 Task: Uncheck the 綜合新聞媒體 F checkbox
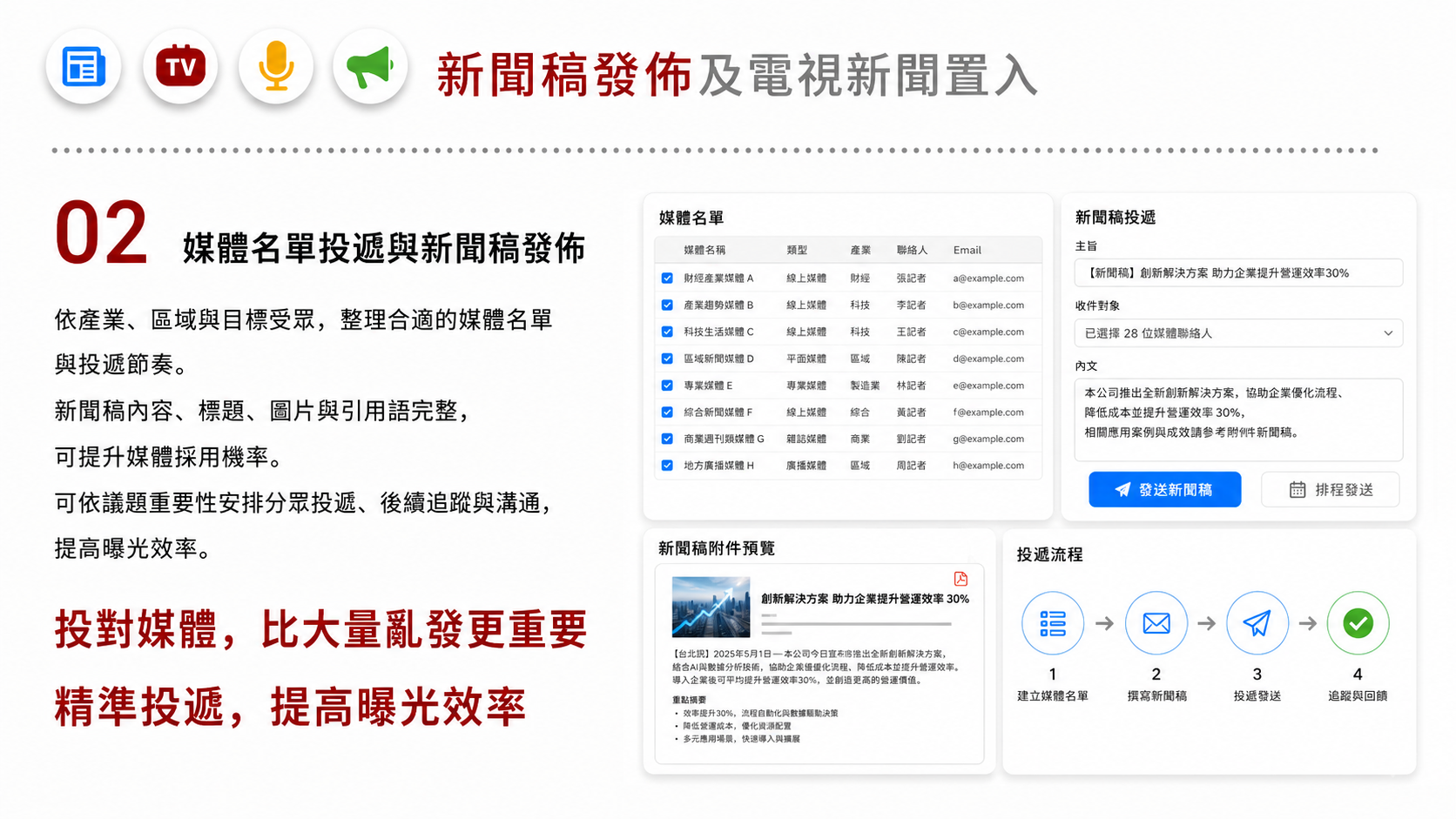coord(667,413)
